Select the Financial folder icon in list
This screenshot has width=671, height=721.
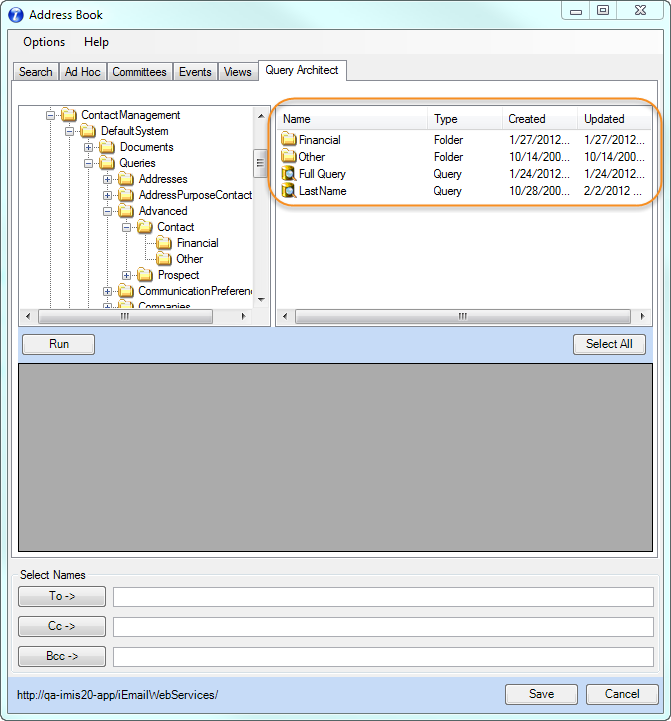click(289, 140)
